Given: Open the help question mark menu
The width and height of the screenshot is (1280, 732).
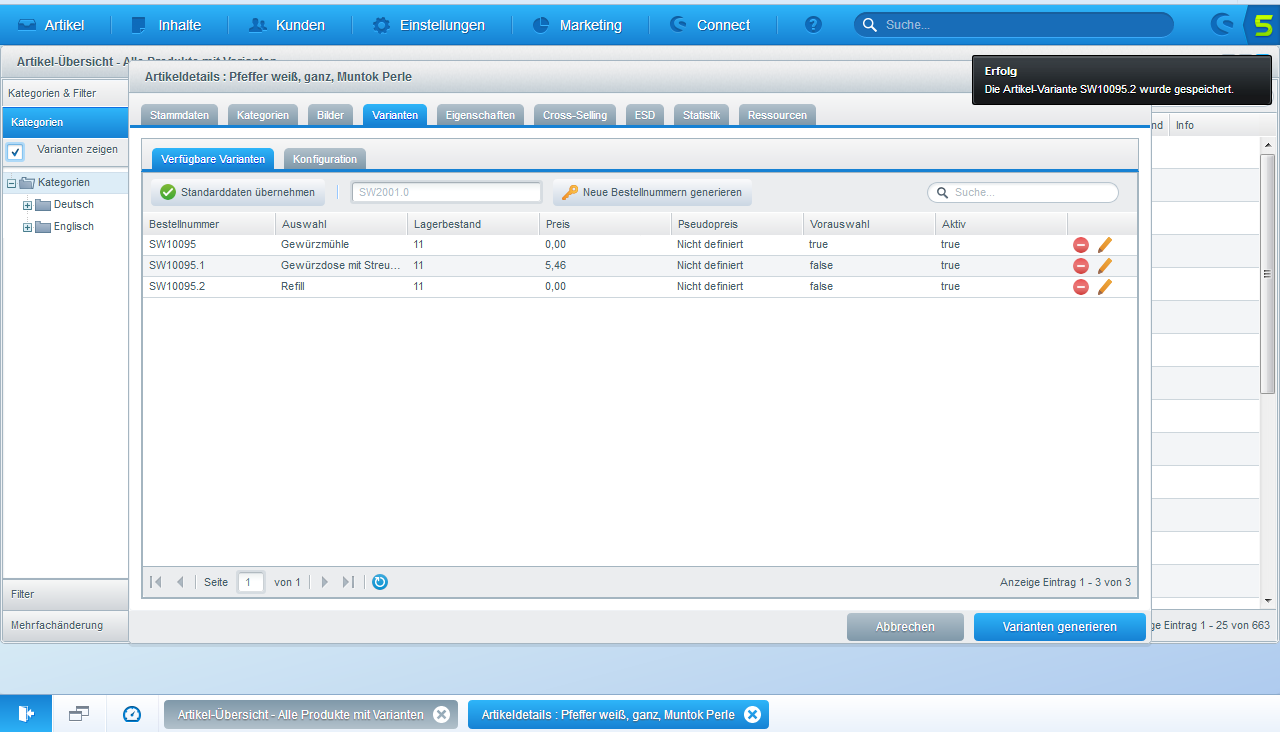Looking at the screenshot, I should [x=813, y=25].
